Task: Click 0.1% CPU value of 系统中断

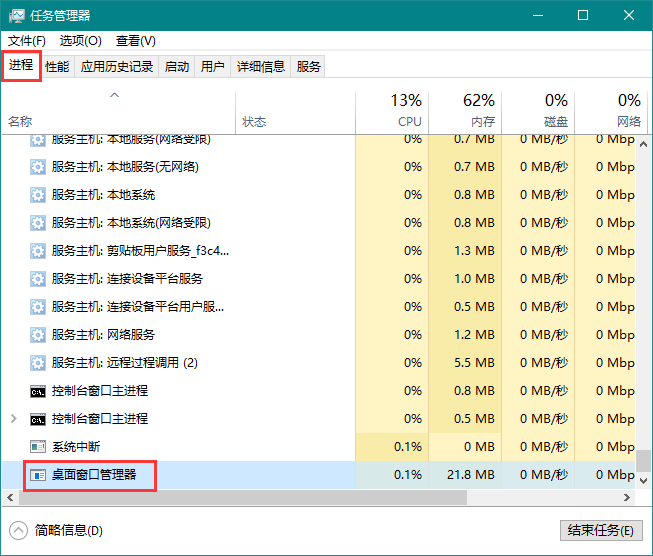Action: [408, 447]
